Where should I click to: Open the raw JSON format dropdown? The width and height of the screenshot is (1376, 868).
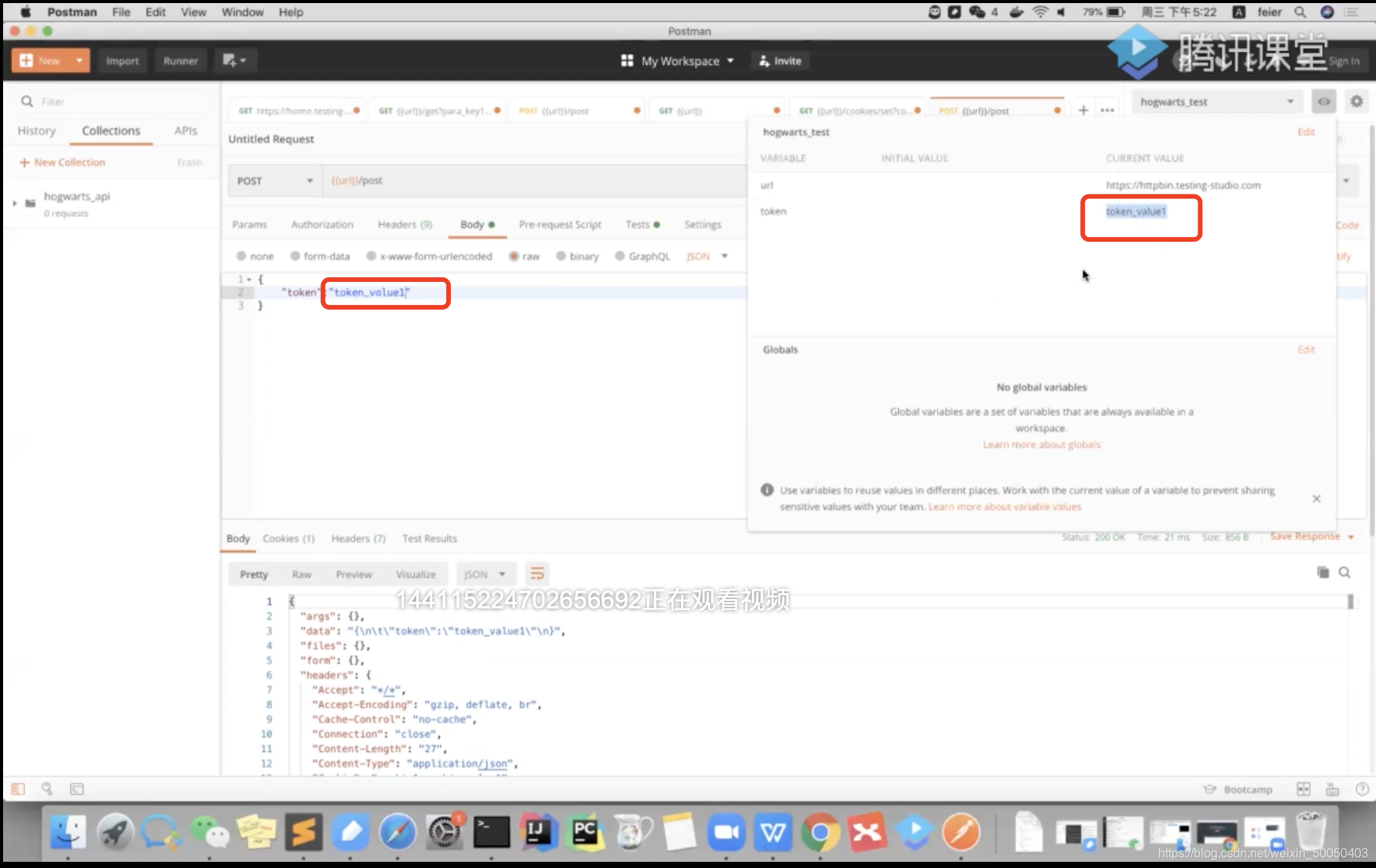point(707,256)
